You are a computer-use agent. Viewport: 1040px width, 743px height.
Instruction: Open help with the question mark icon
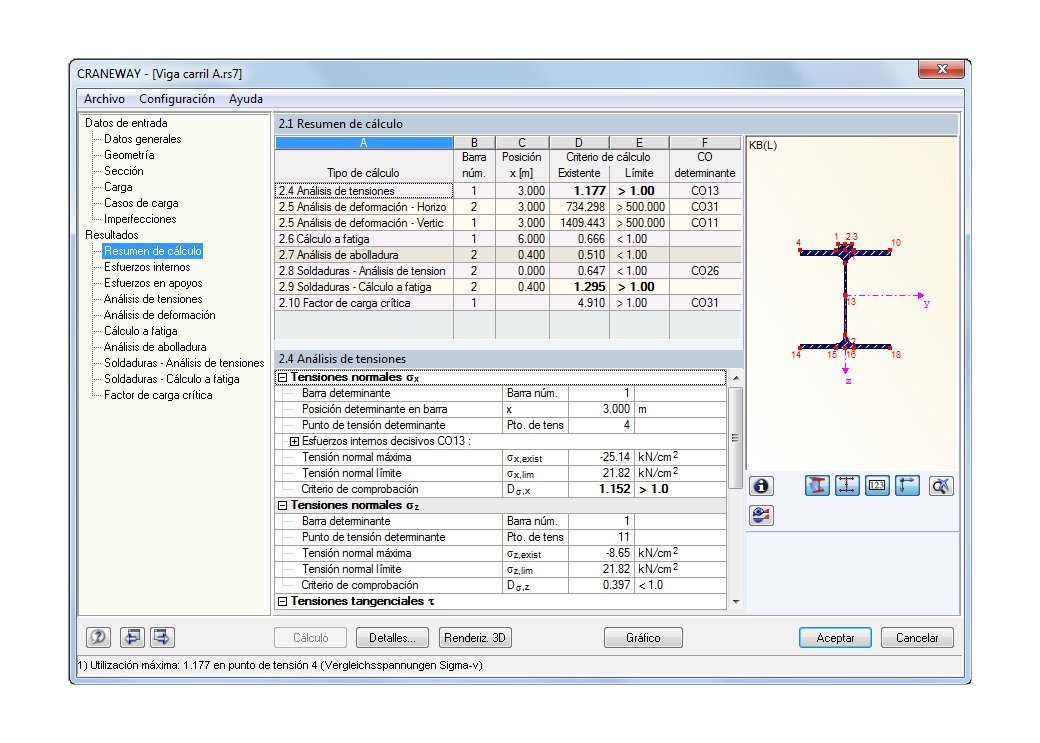(98, 638)
